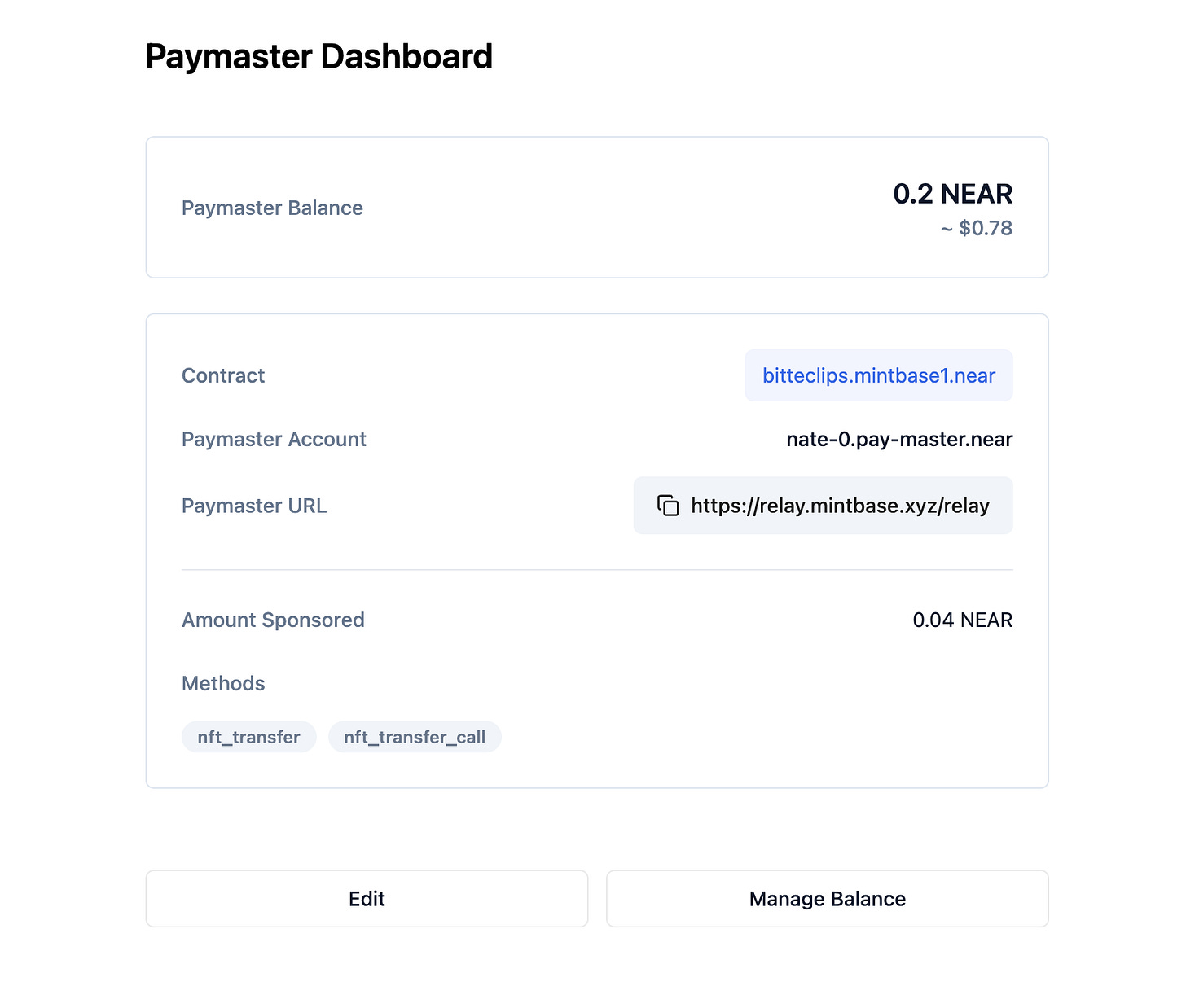
Task: Open Manage Balance
Action: [828, 898]
